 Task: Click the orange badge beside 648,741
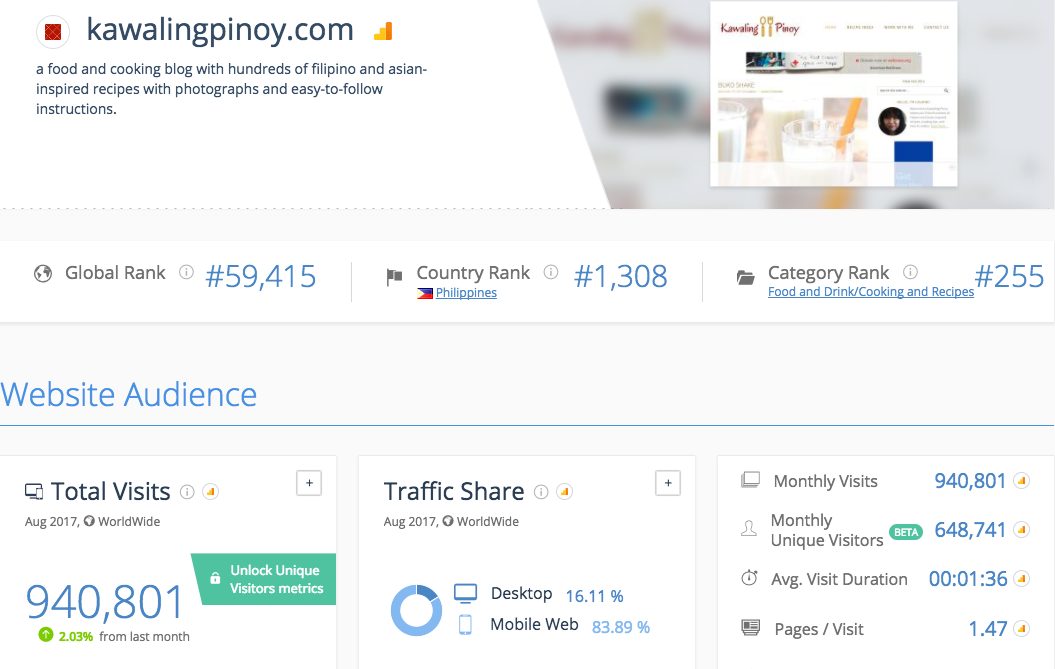point(1021,530)
